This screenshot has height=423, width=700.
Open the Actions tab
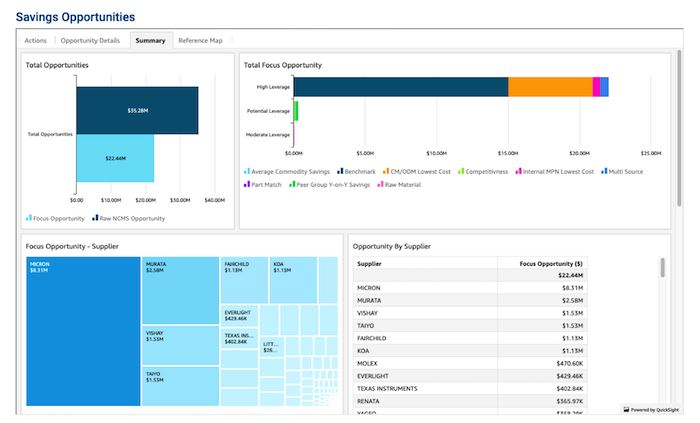[35, 41]
